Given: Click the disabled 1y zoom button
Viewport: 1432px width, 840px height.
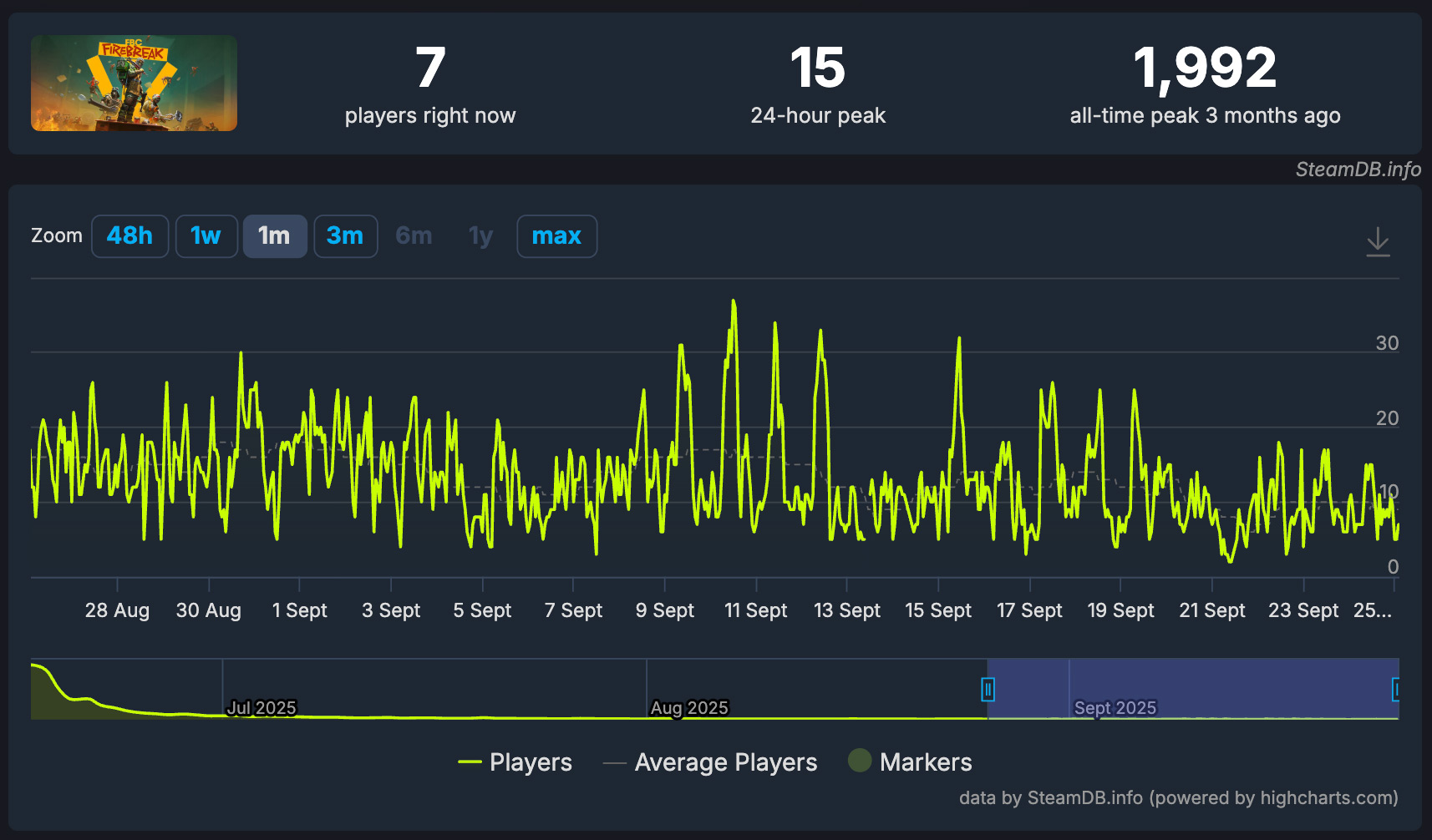Looking at the screenshot, I should click(x=480, y=236).
